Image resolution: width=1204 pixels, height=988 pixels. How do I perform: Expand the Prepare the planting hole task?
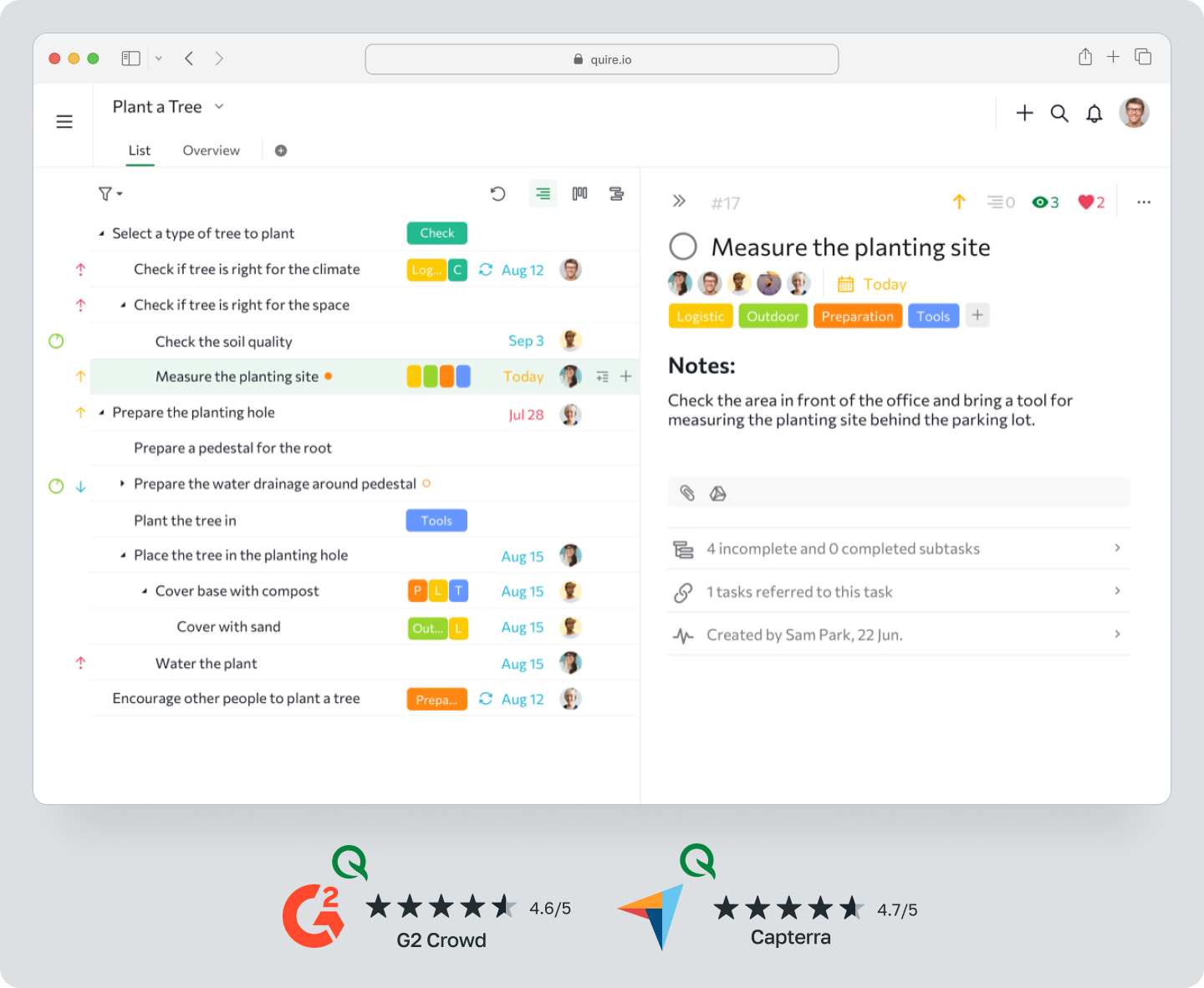(x=101, y=412)
